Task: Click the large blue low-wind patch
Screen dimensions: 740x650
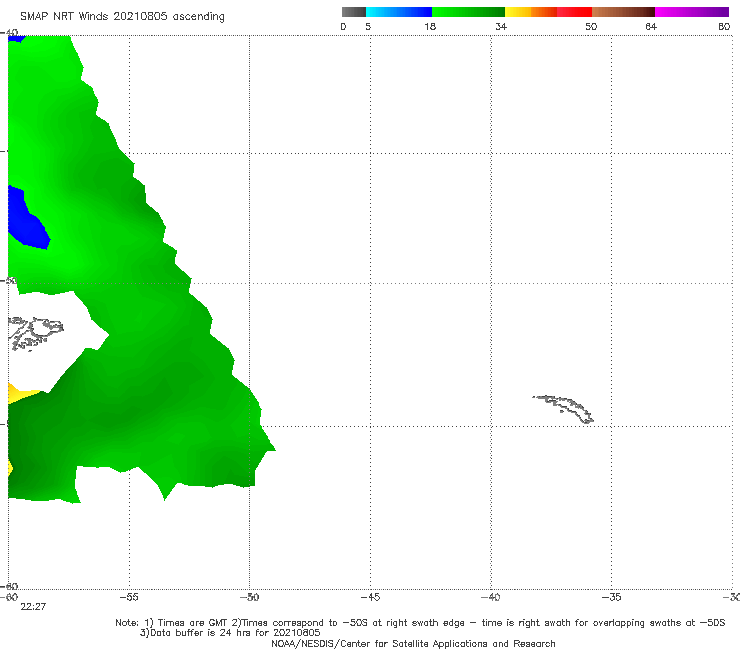Action: pos(28,219)
